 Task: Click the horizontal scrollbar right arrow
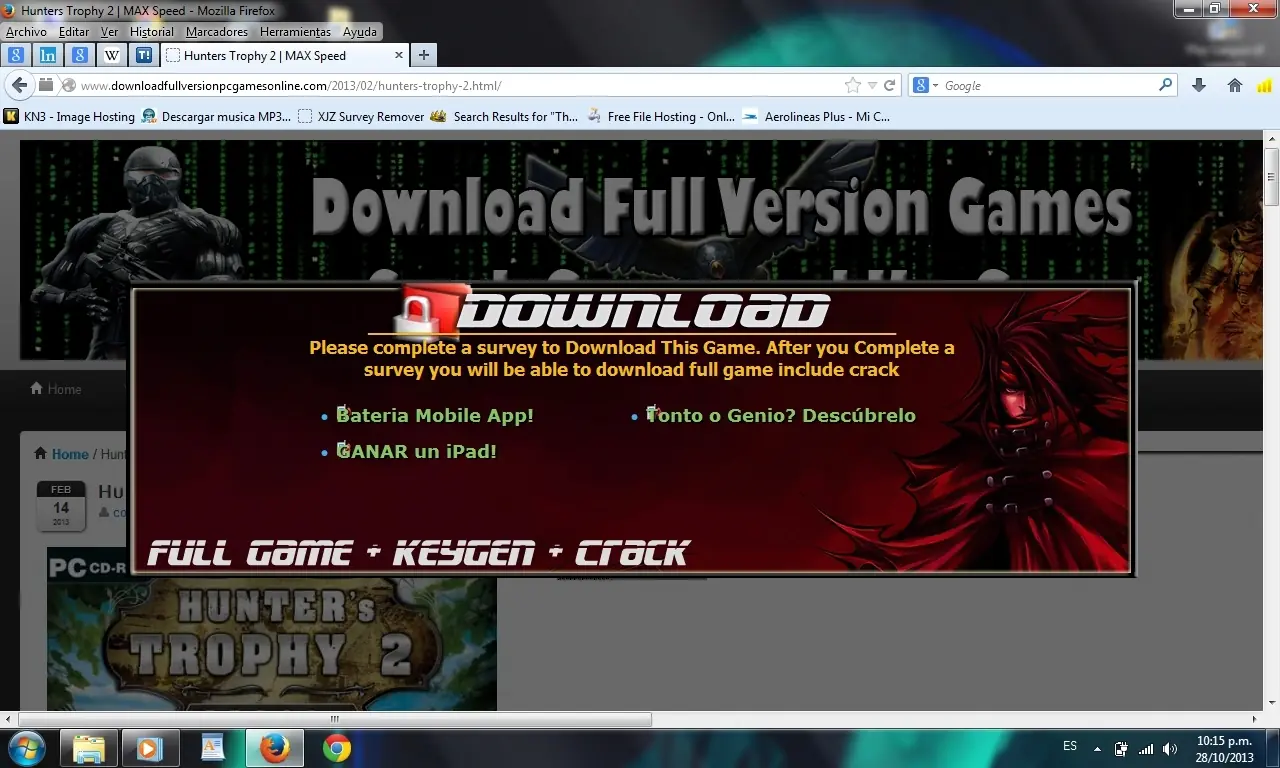click(x=1257, y=719)
